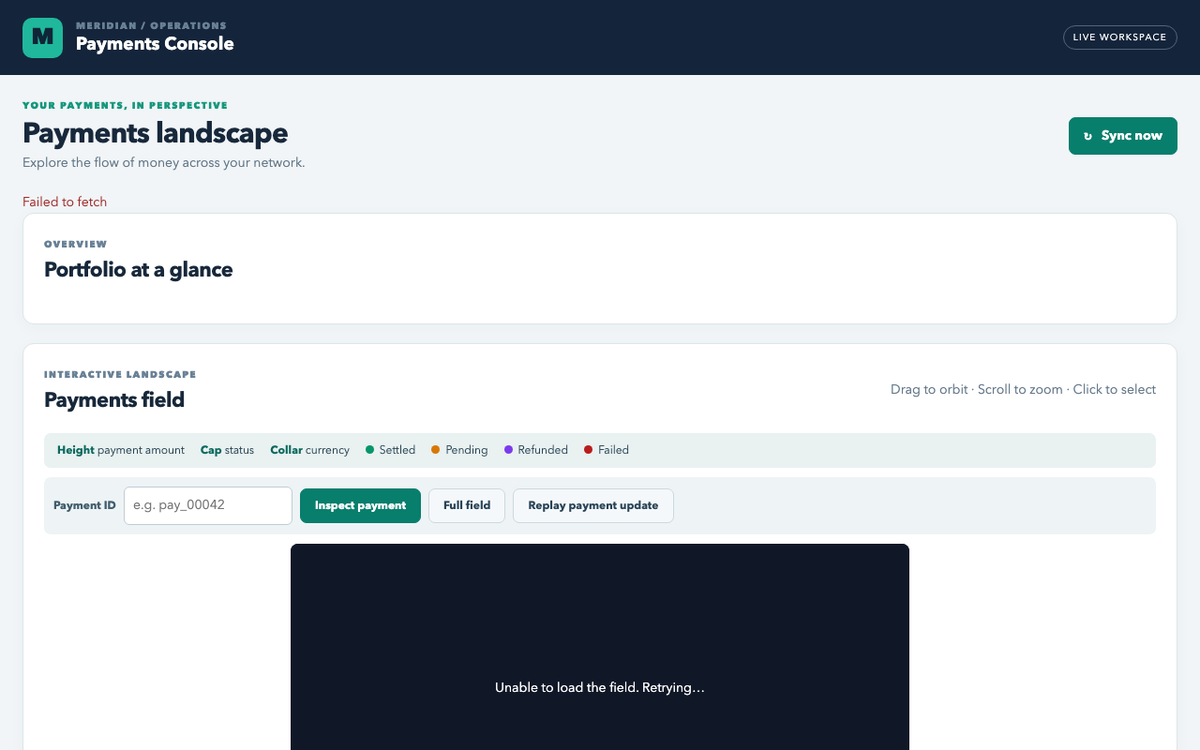
Task: Open the Full field view
Action: (467, 506)
